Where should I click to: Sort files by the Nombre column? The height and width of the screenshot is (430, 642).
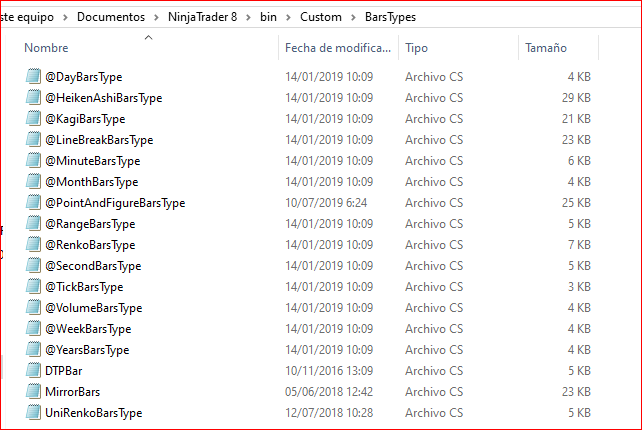pyautogui.click(x=46, y=48)
